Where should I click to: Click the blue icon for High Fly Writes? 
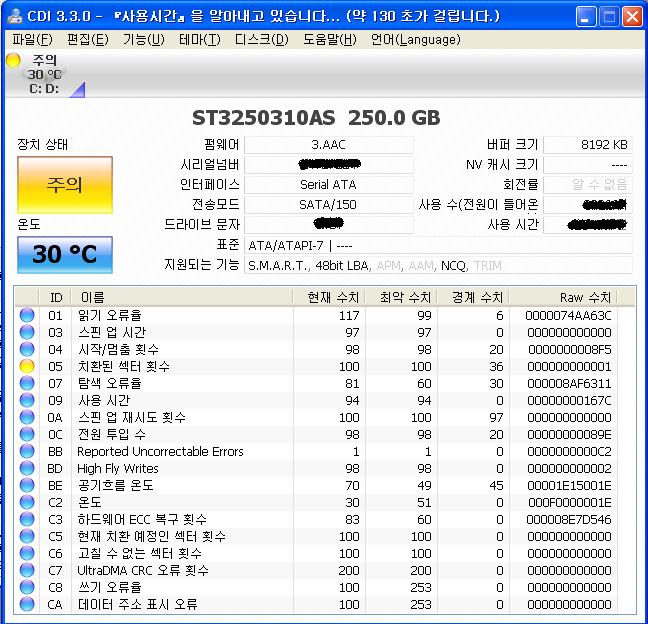point(27,468)
